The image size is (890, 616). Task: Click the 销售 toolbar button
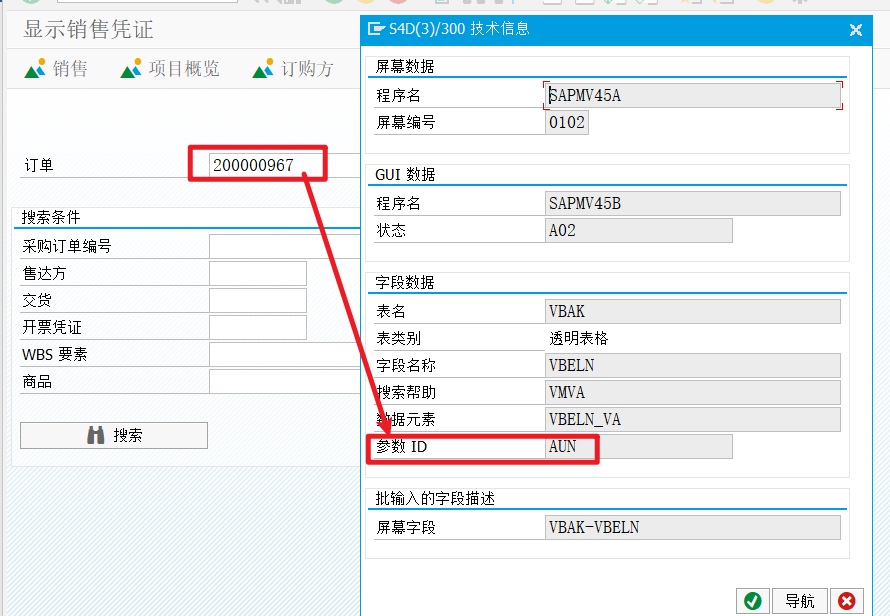pos(56,69)
